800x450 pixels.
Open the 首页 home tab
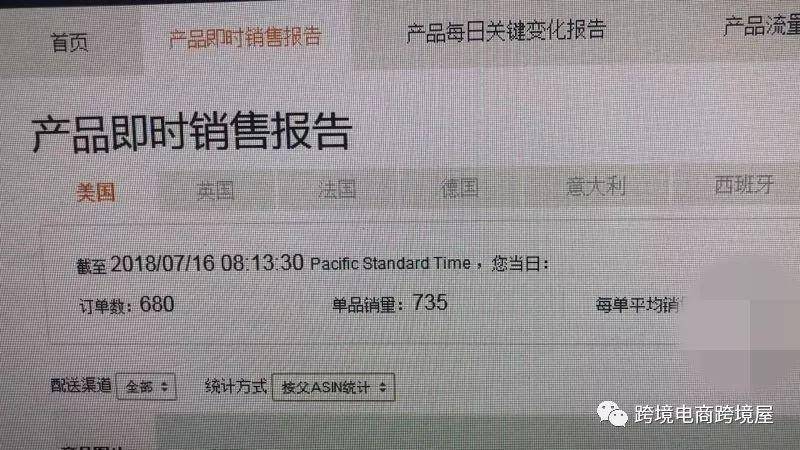pos(69,42)
